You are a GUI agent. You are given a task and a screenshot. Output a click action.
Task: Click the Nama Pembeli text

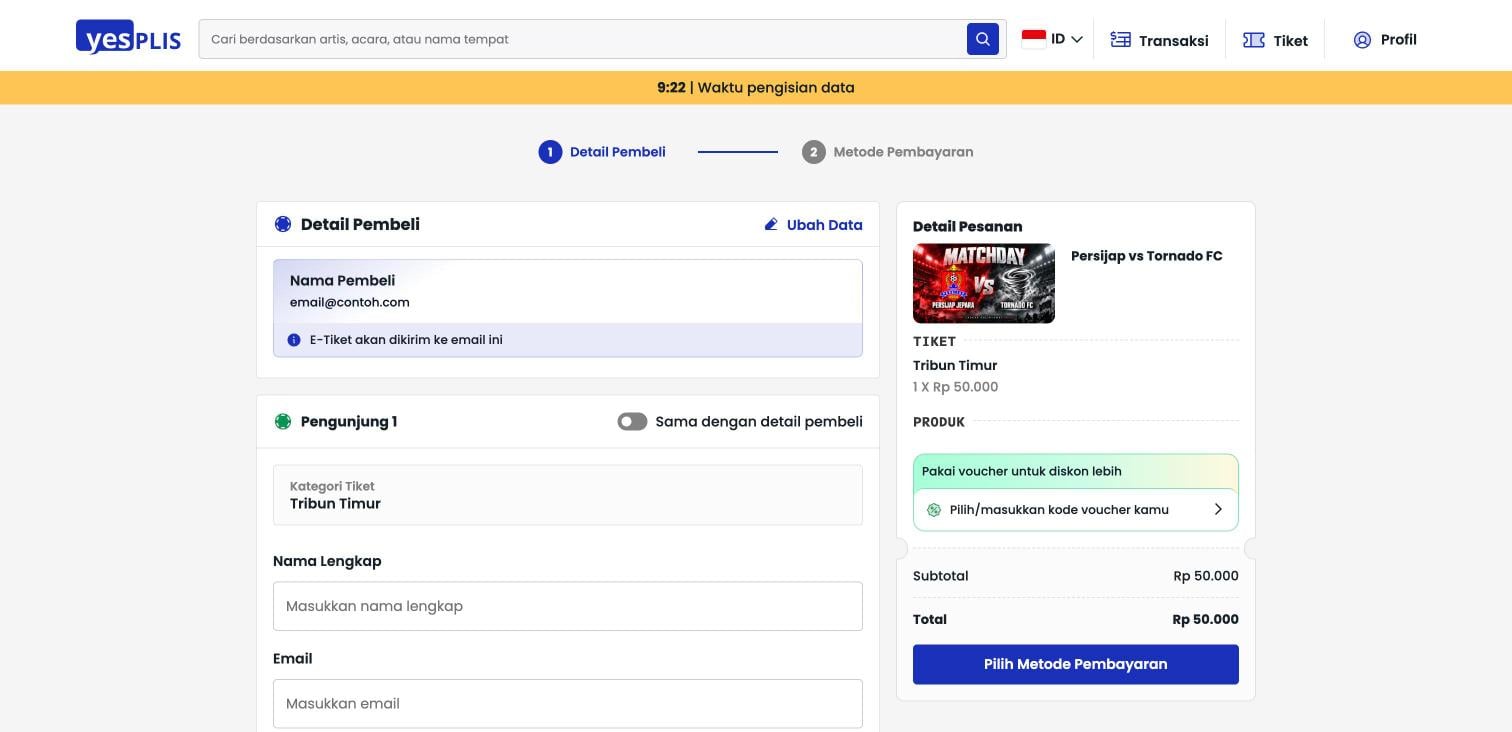(342, 281)
